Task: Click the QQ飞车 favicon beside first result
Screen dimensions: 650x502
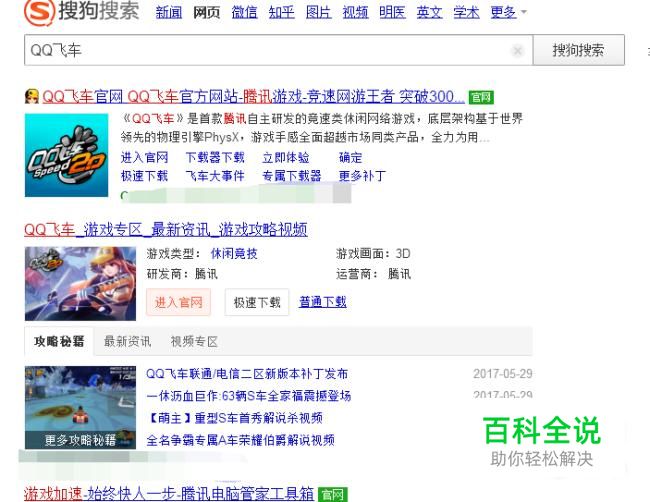Action: coord(32,97)
